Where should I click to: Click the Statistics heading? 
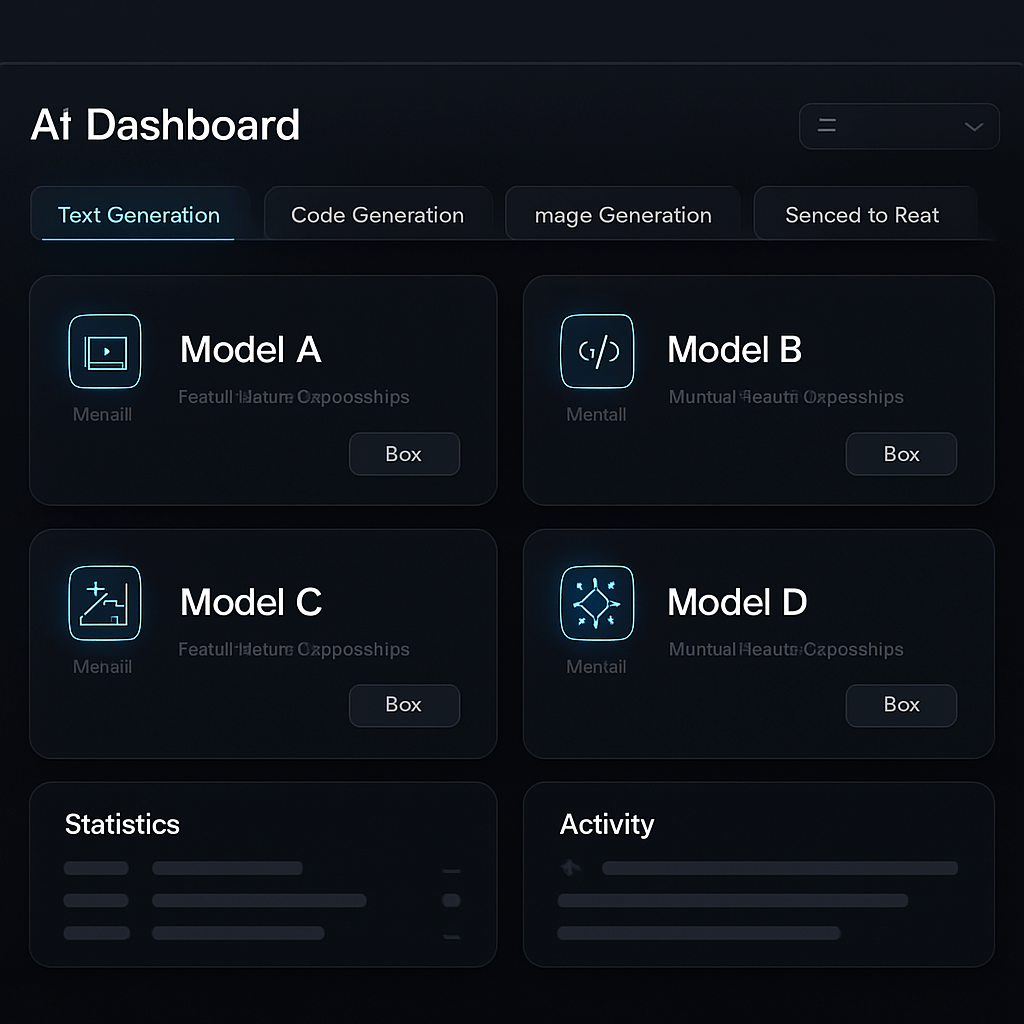(122, 824)
